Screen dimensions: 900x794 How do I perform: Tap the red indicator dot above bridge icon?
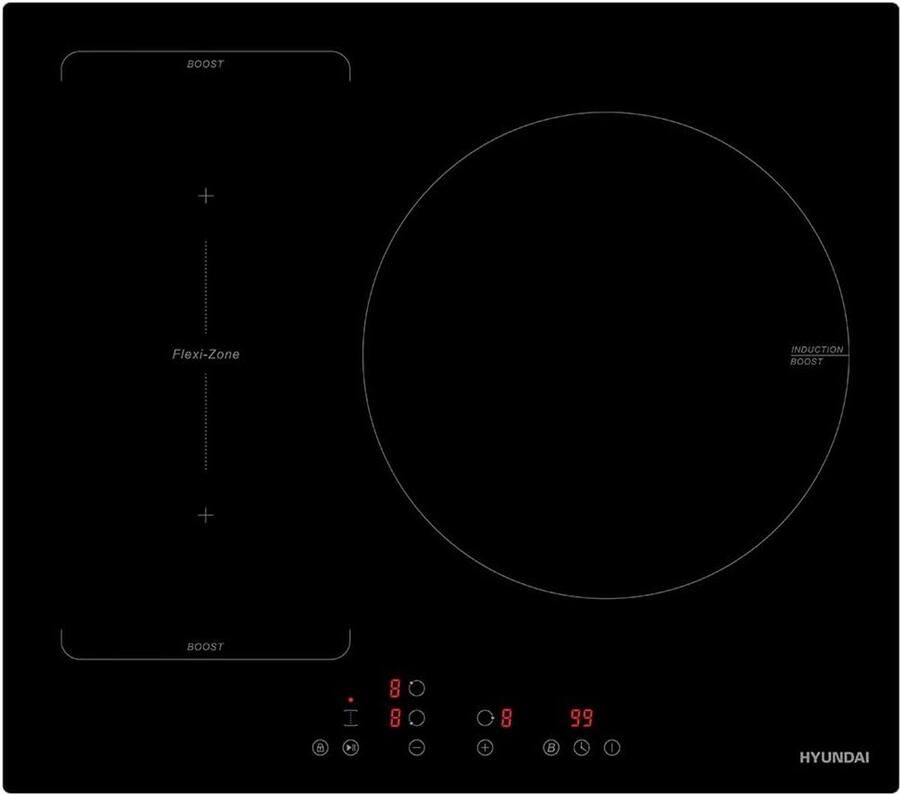pyautogui.click(x=351, y=700)
